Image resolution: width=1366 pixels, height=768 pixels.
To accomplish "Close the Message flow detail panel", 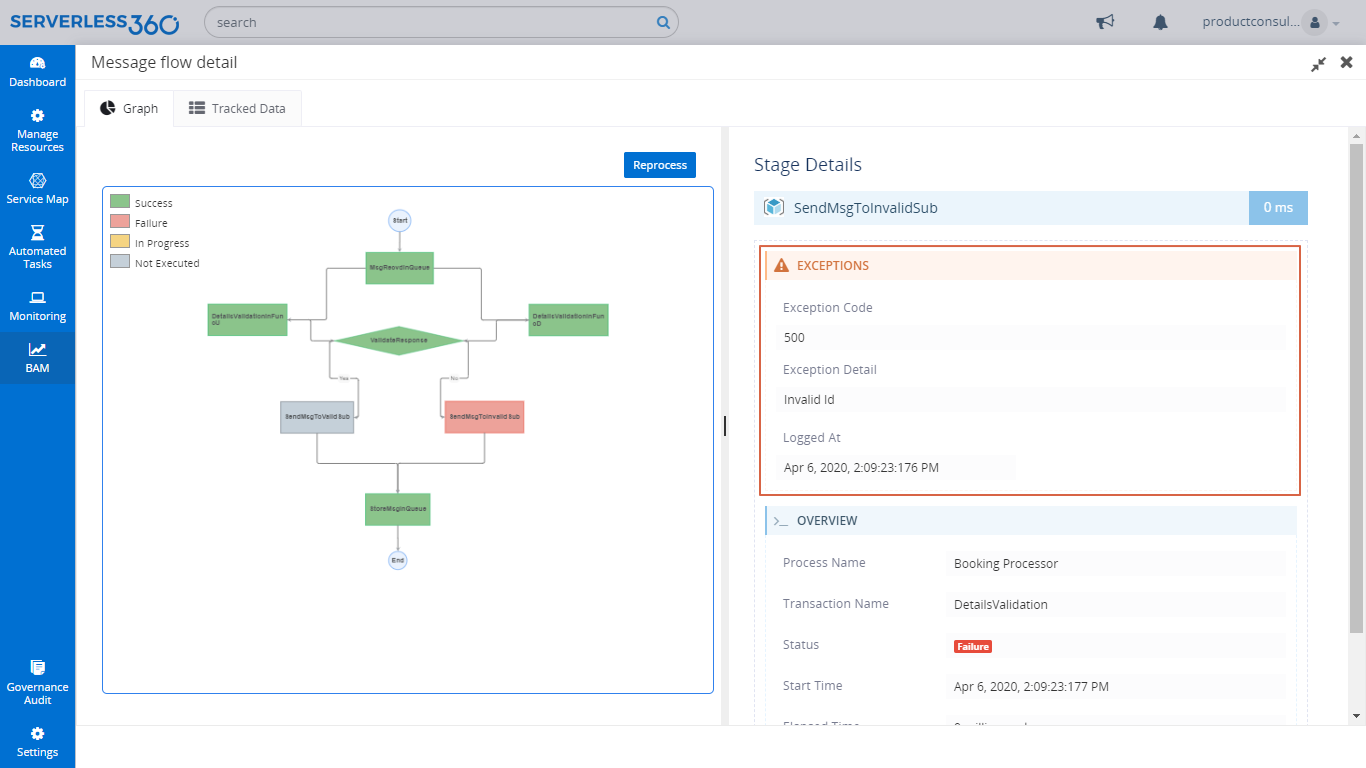I will 1347,62.
